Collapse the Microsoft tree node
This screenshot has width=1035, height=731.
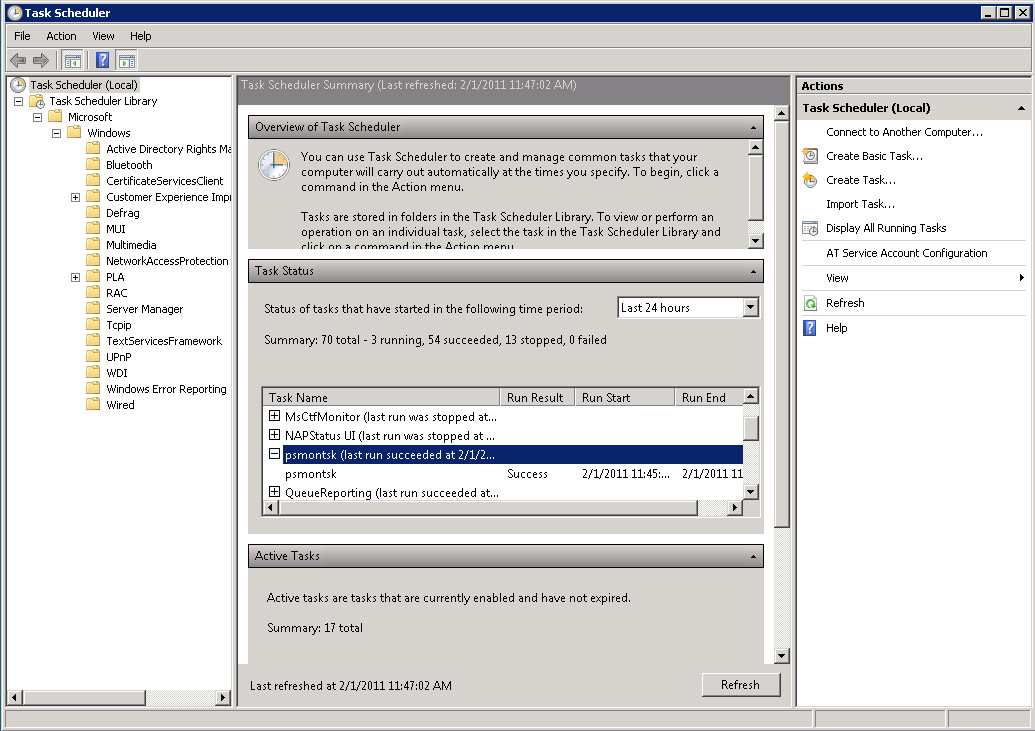38,117
